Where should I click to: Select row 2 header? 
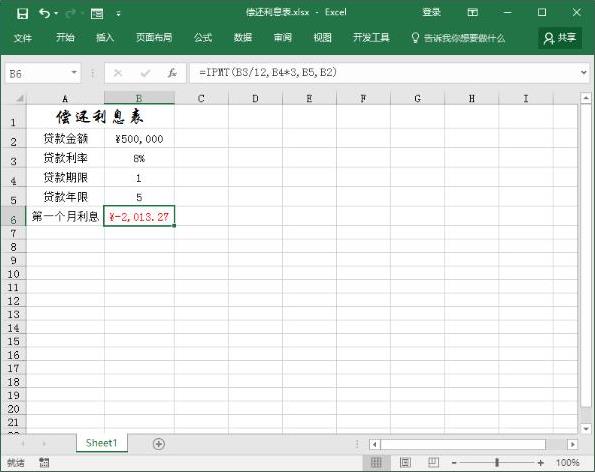coord(14,139)
